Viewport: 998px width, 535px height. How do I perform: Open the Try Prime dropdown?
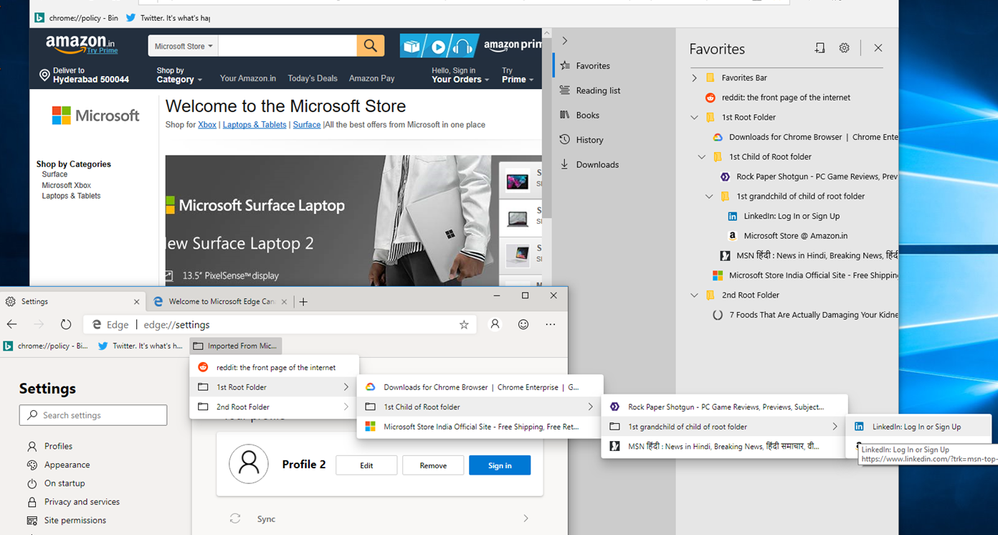pos(517,75)
